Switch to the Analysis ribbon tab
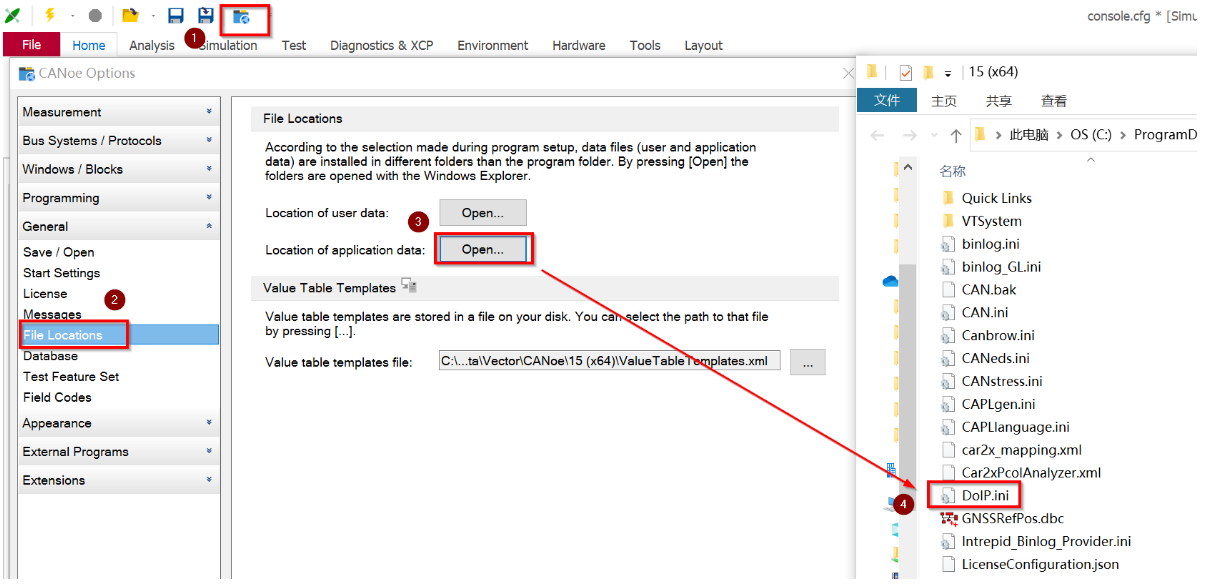Viewport: 1212px width, 584px height. point(152,45)
